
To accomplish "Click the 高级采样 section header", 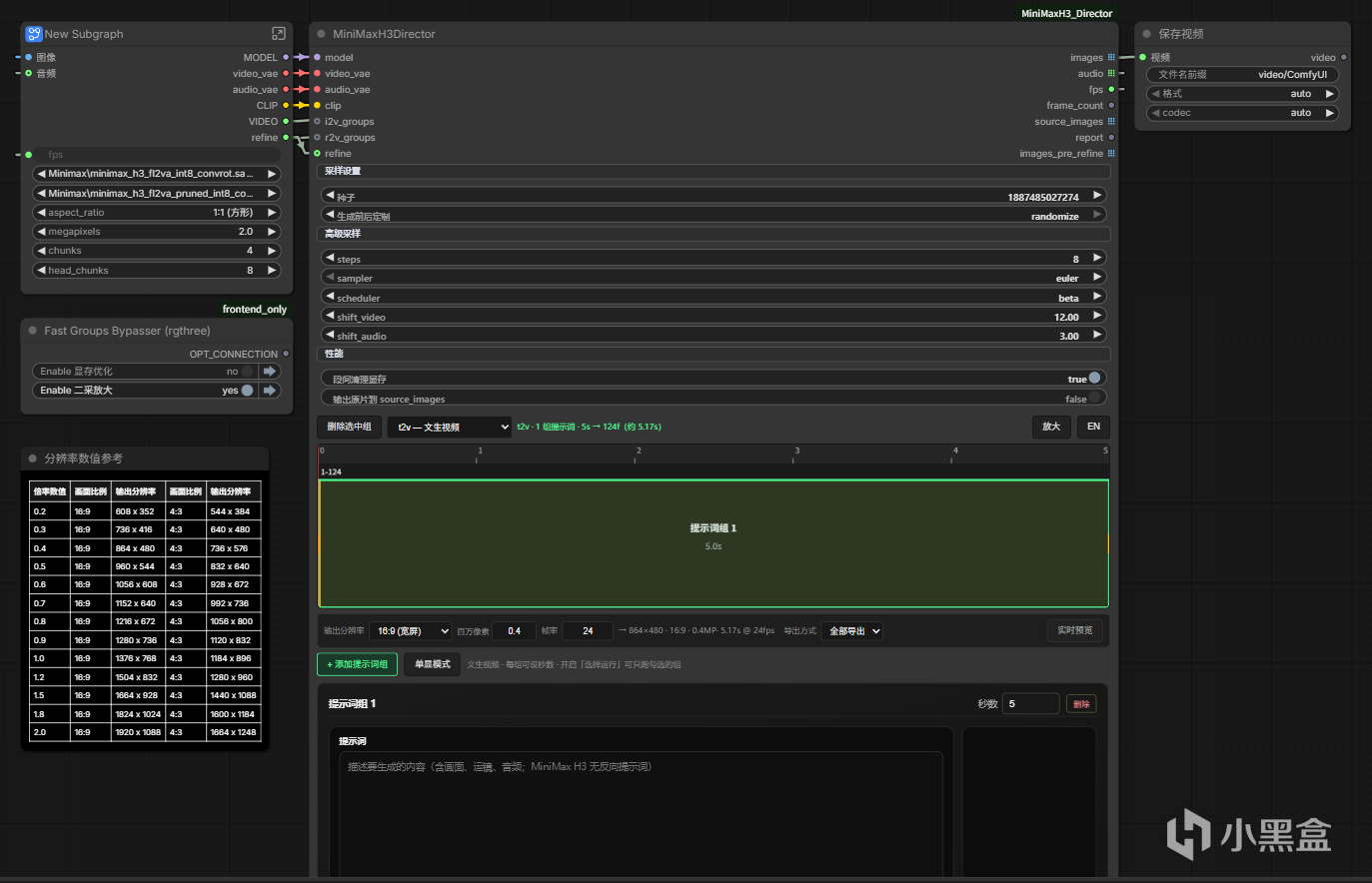I will pos(713,234).
